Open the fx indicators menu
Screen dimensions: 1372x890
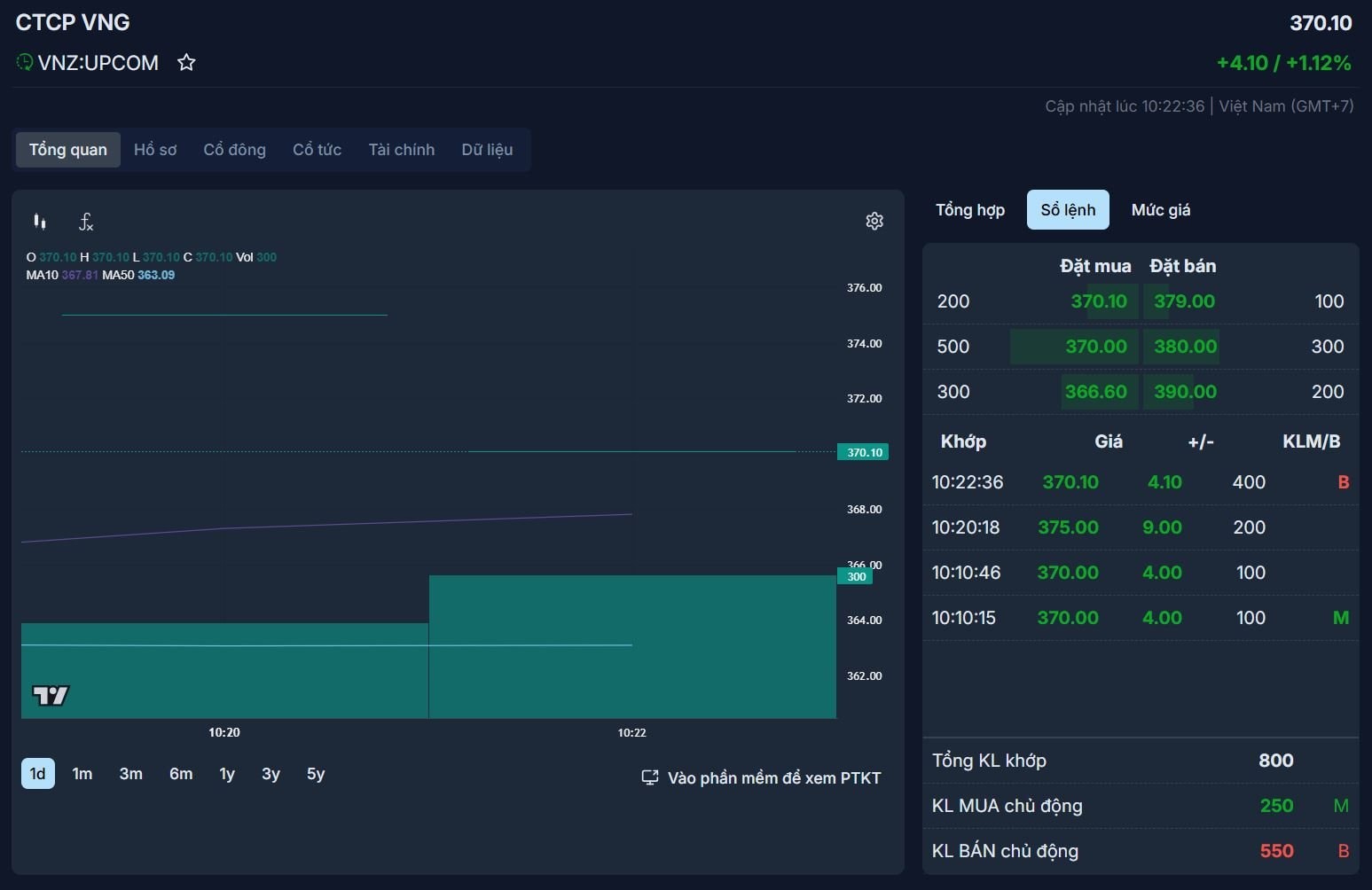coord(86,222)
